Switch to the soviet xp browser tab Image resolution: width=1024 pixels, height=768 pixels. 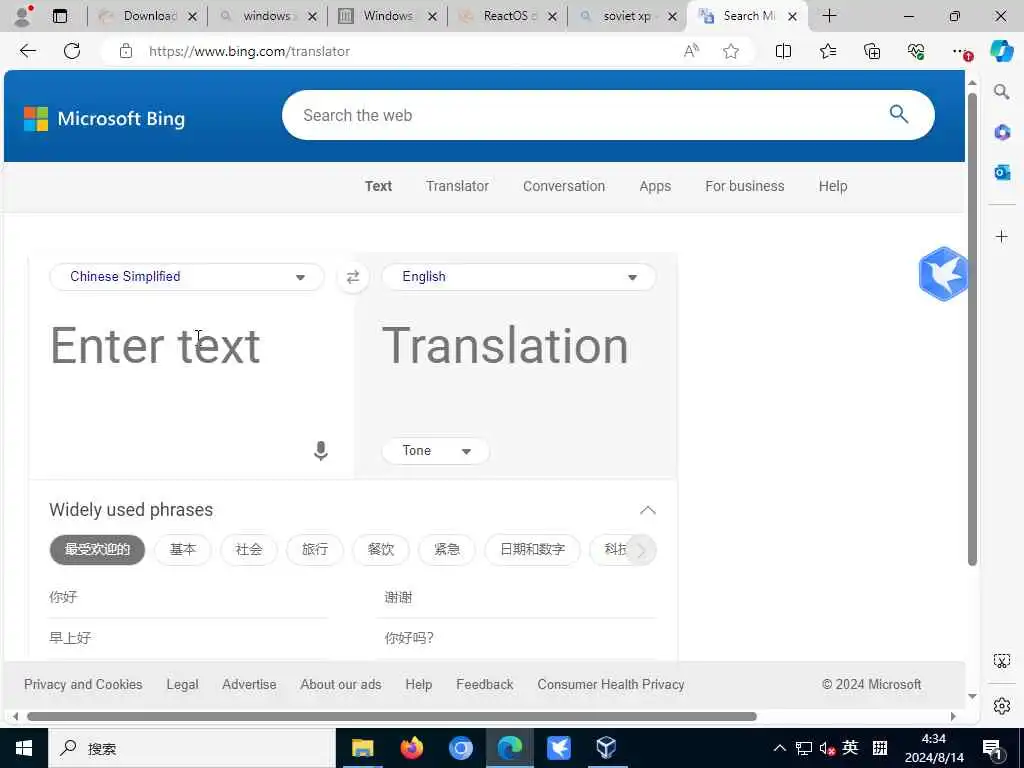(626, 16)
